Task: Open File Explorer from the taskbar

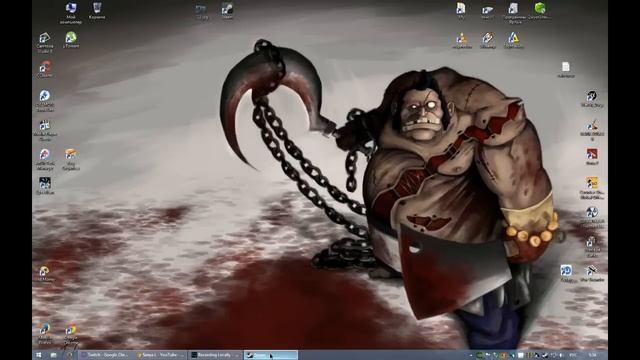Action: click(53, 355)
